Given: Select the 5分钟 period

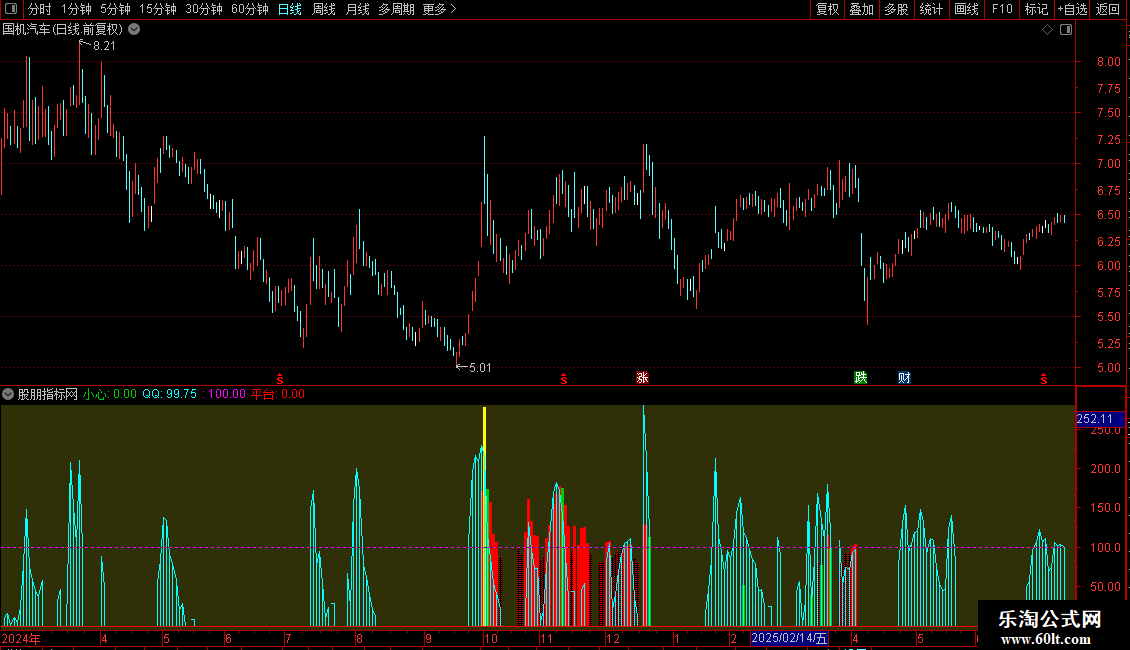Looking at the screenshot, I should pyautogui.click(x=115, y=9).
